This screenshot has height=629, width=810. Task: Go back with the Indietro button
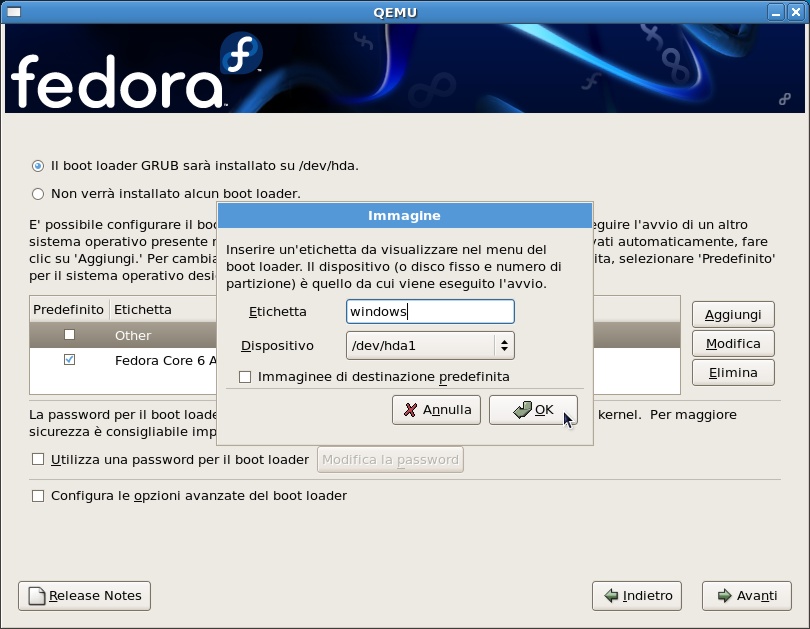point(636,596)
